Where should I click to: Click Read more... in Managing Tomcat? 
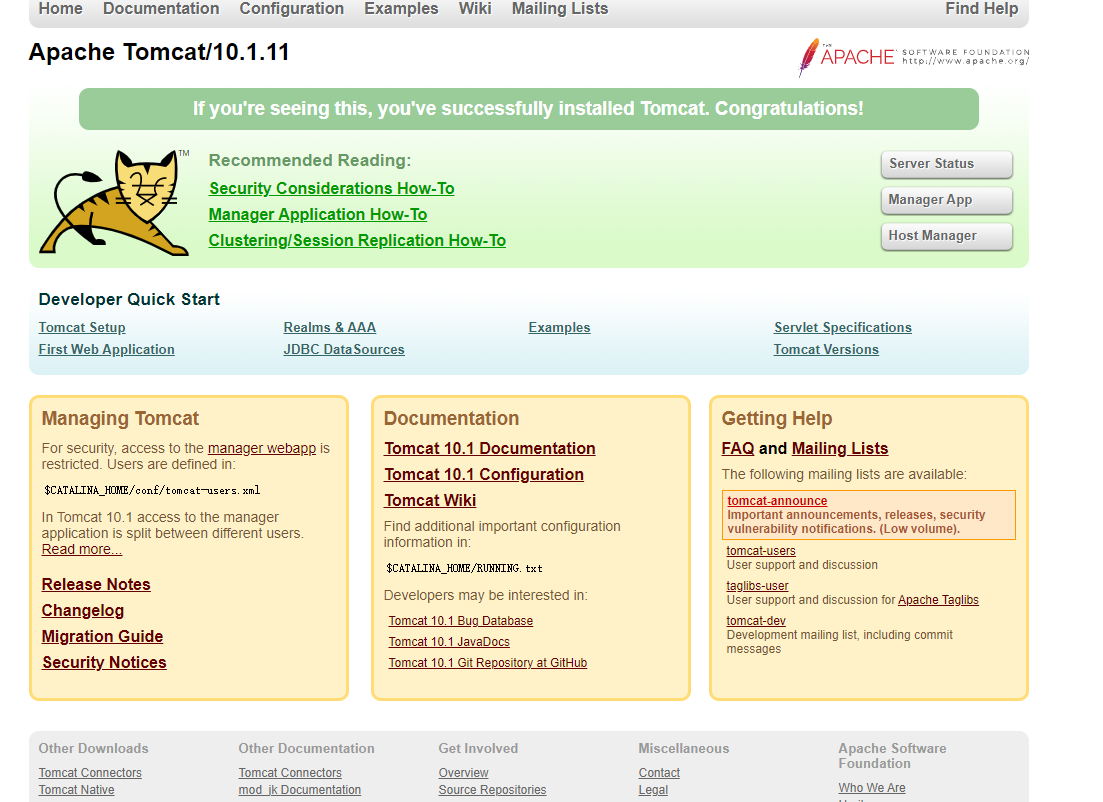point(82,549)
